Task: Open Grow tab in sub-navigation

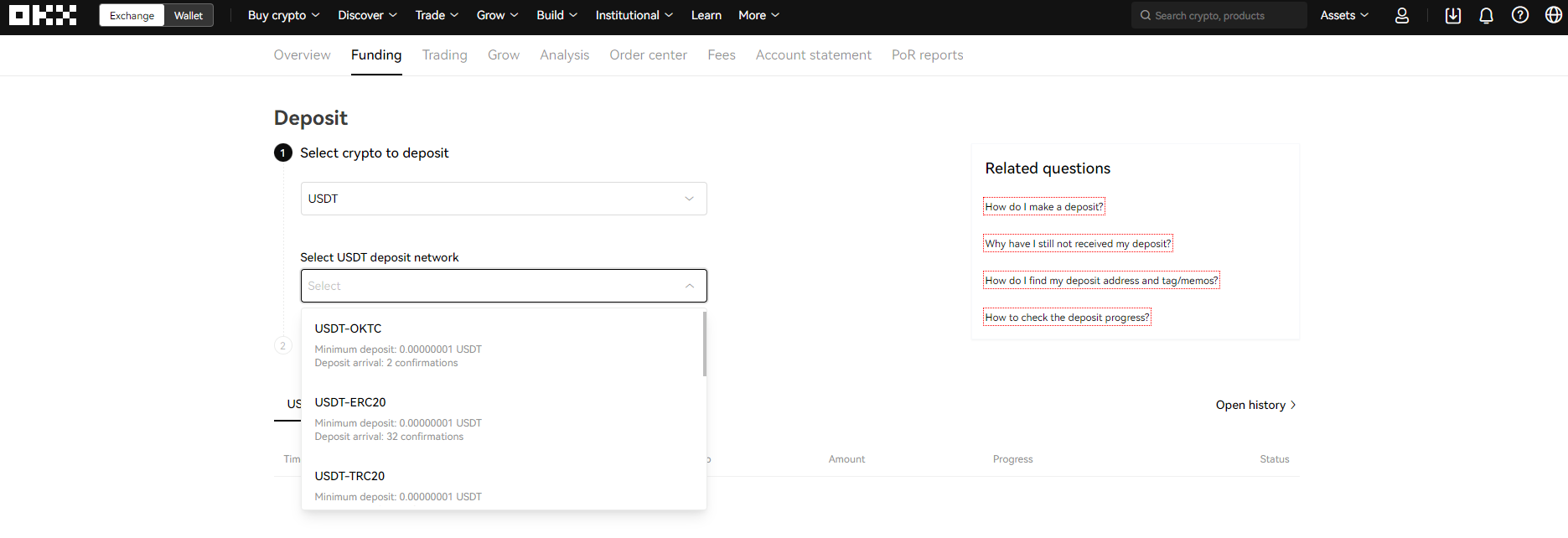Action: [504, 55]
